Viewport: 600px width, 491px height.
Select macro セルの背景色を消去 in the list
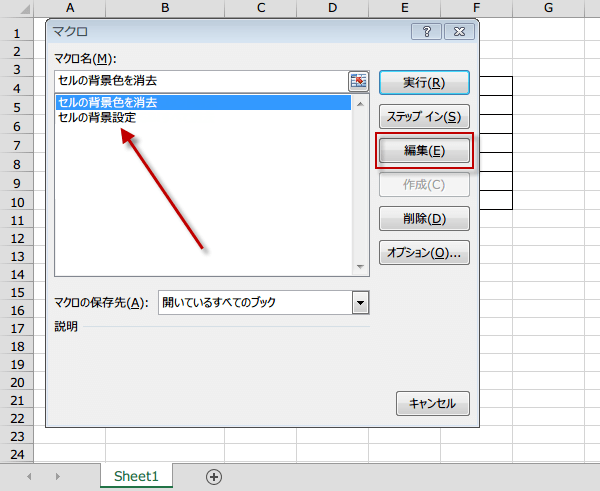203,103
